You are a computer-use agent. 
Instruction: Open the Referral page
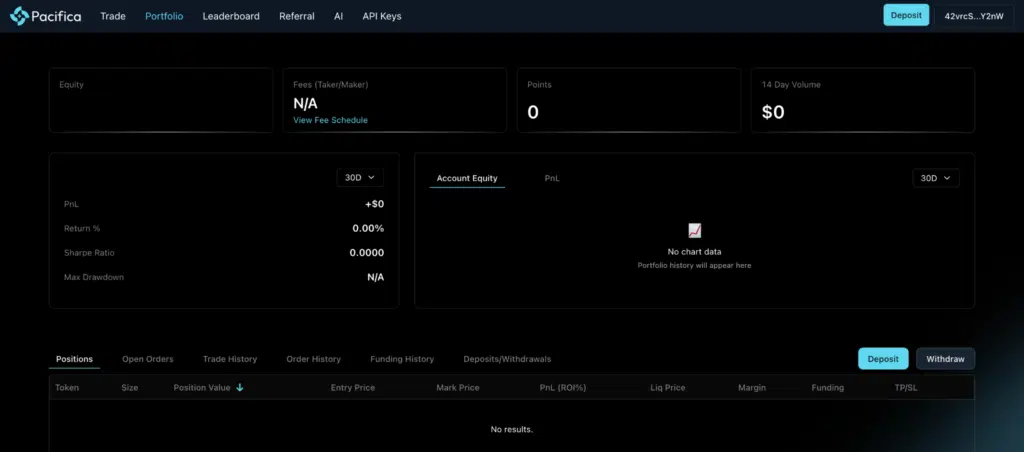pyautogui.click(x=297, y=16)
